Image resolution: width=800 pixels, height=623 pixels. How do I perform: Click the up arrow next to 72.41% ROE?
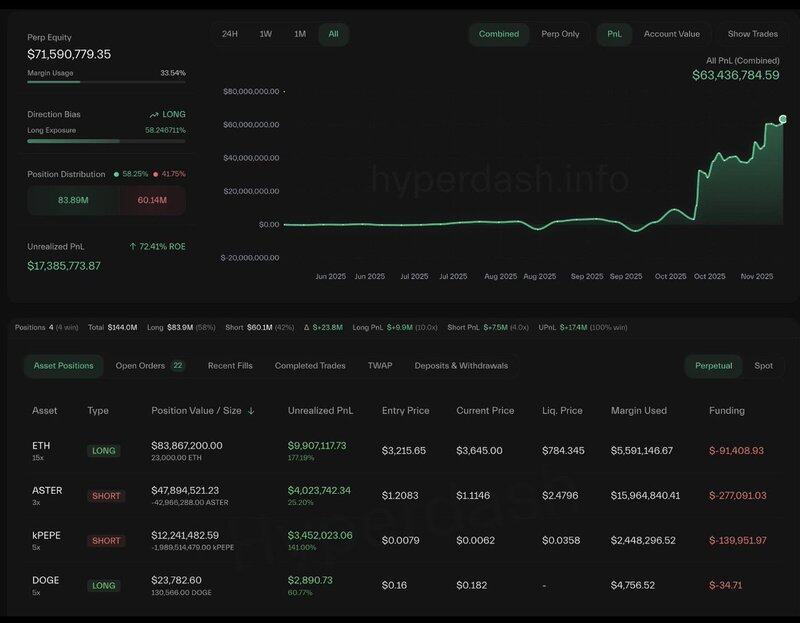tap(133, 246)
